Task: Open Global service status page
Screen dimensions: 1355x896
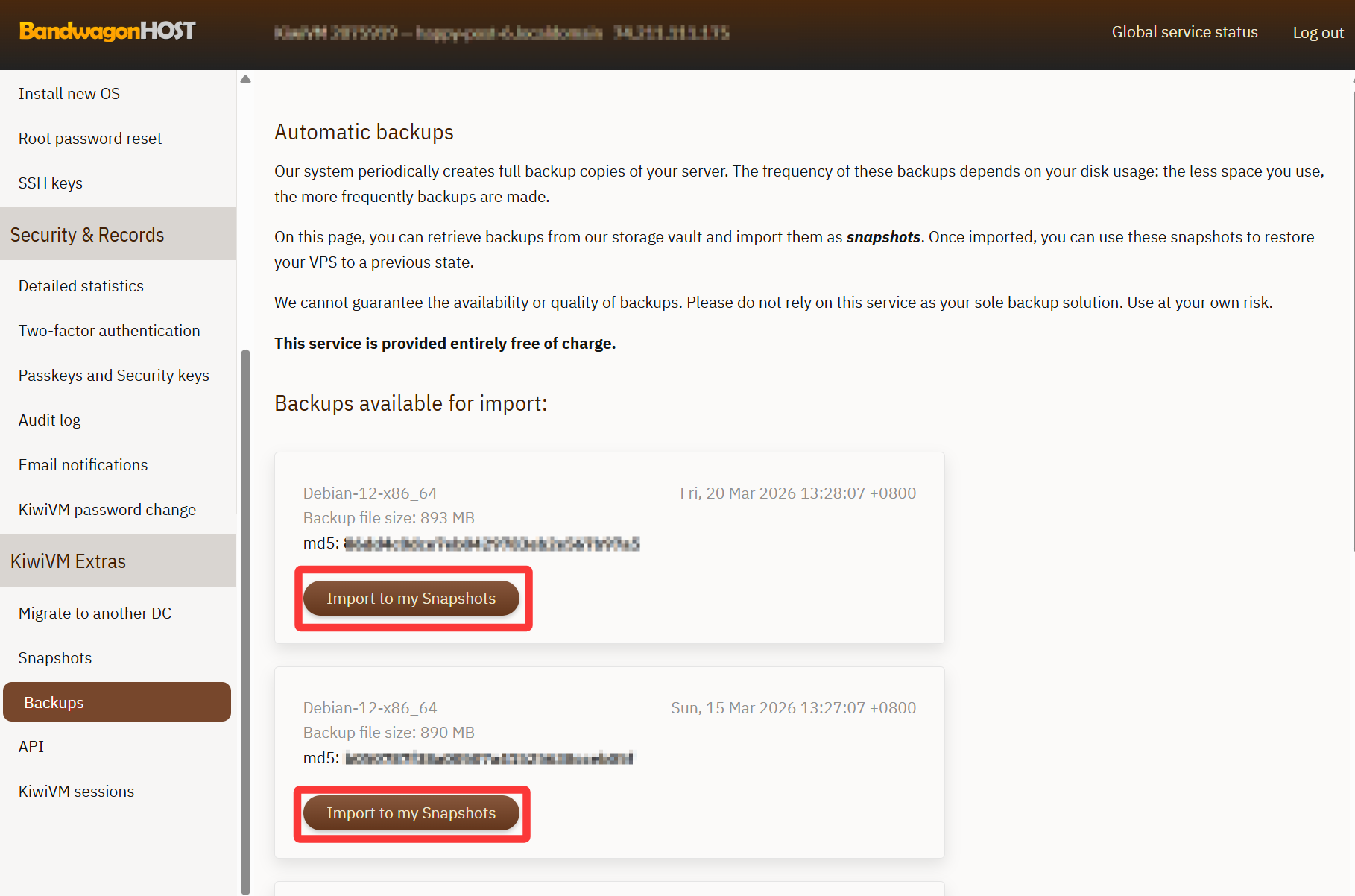Action: click(x=1184, y=32)
